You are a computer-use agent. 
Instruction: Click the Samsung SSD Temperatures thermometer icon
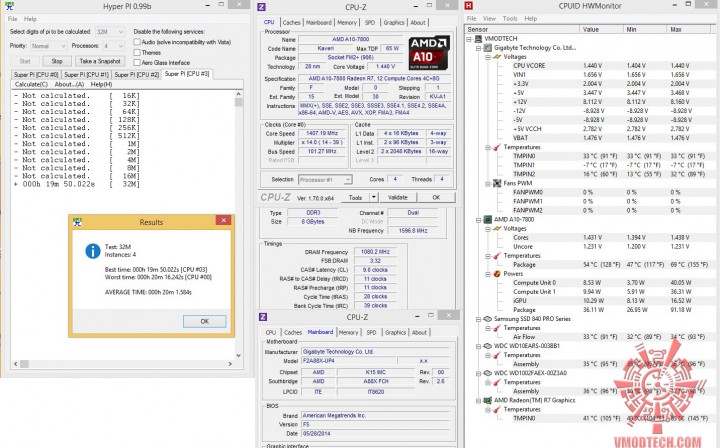pyautogui.click(x=497, y=328)
